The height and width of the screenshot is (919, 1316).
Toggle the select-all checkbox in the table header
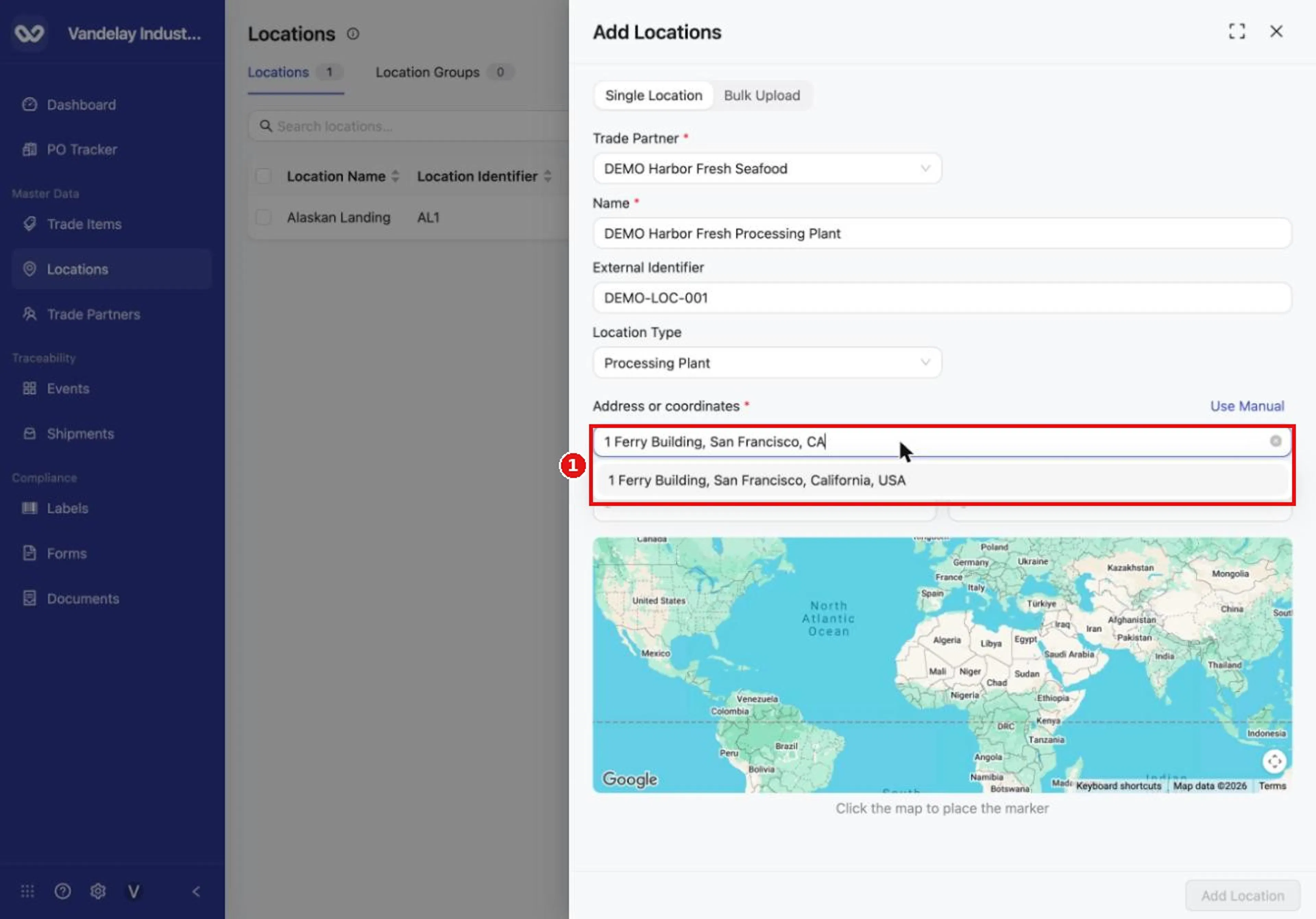click(264, 176)
